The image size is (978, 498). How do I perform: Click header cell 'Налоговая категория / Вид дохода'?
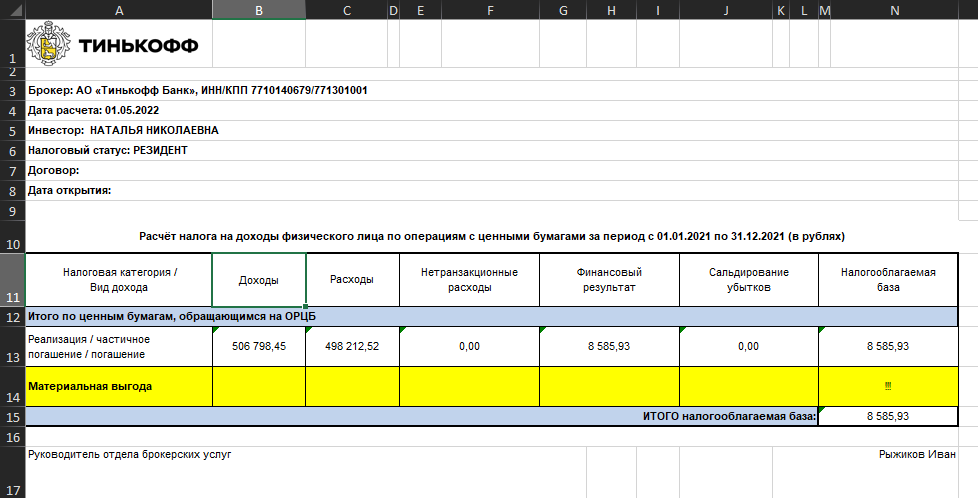tap(119, 280)
